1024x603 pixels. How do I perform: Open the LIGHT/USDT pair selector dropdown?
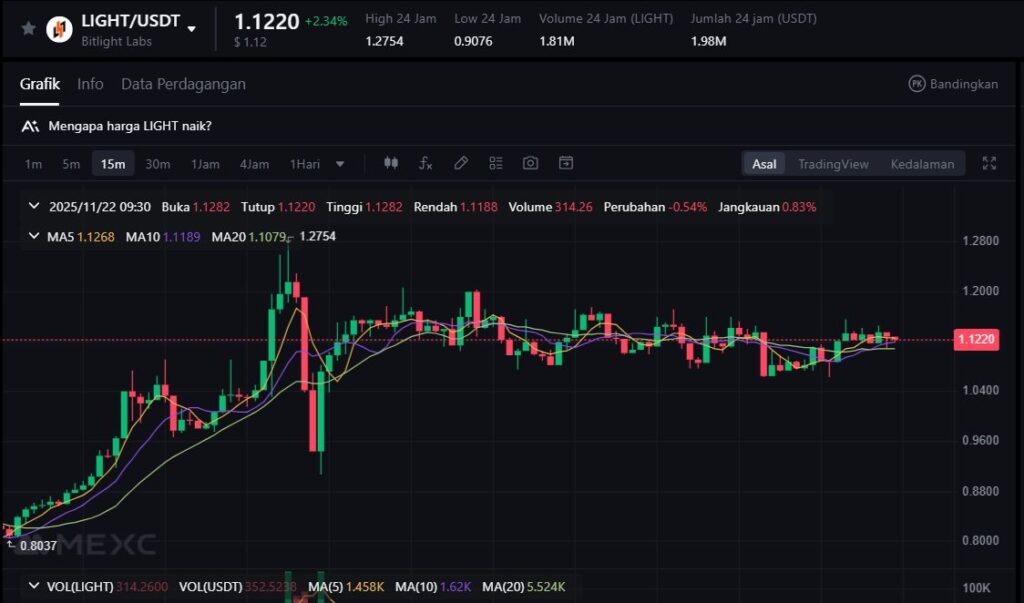[x=192, y=28]
